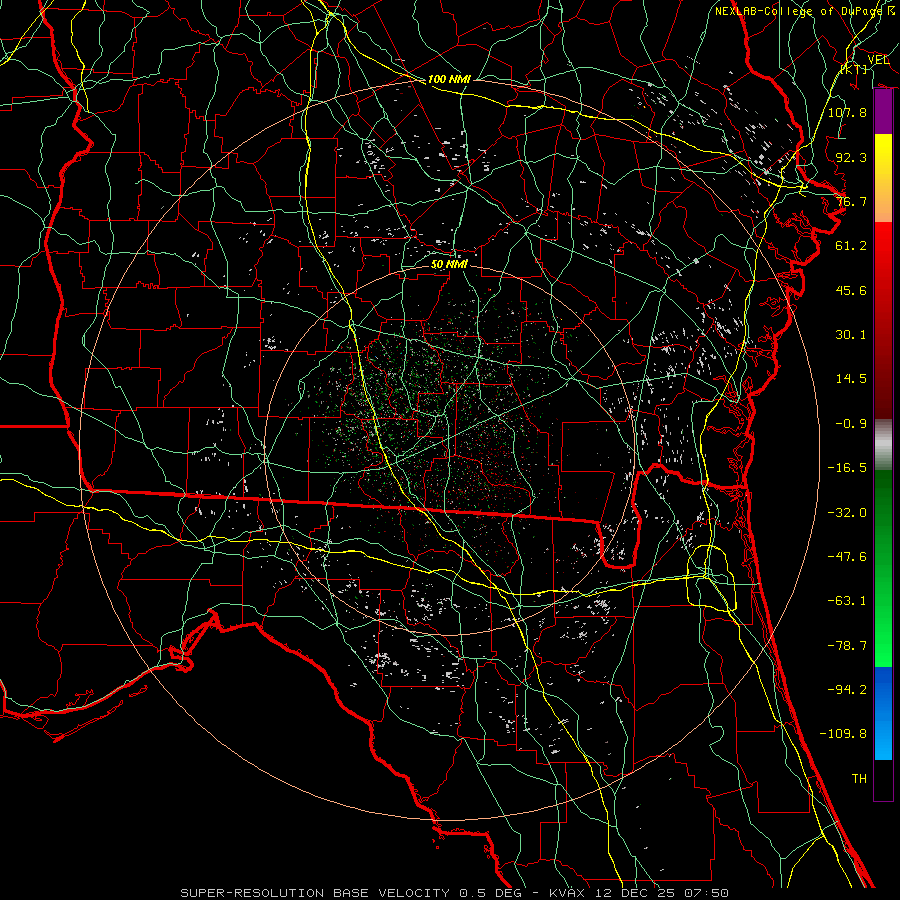The image size is (900, 900).
Task: Click the black TH box on the color bar
Action: tap(883, 780)
